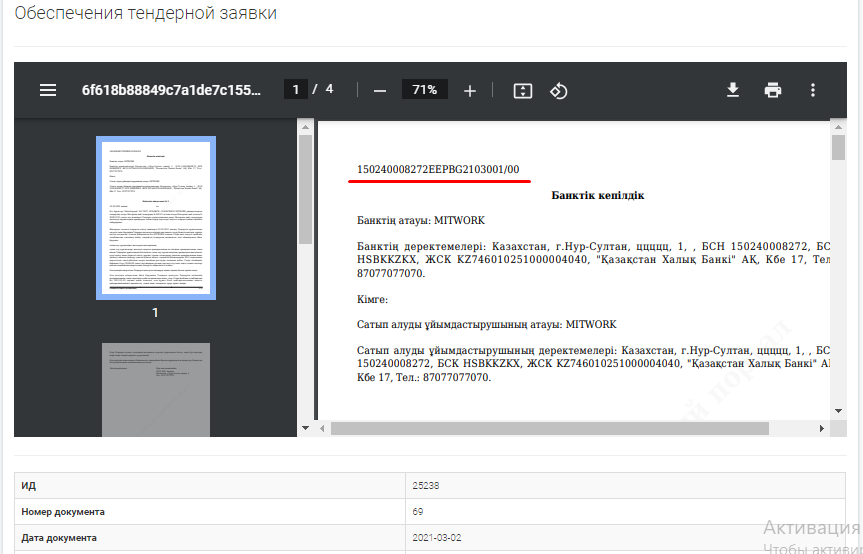Image resolution: width=863 pixels, height=554 pixels.
Task: Click the 71% zoom level field
Action: click(x=424, y=90)
